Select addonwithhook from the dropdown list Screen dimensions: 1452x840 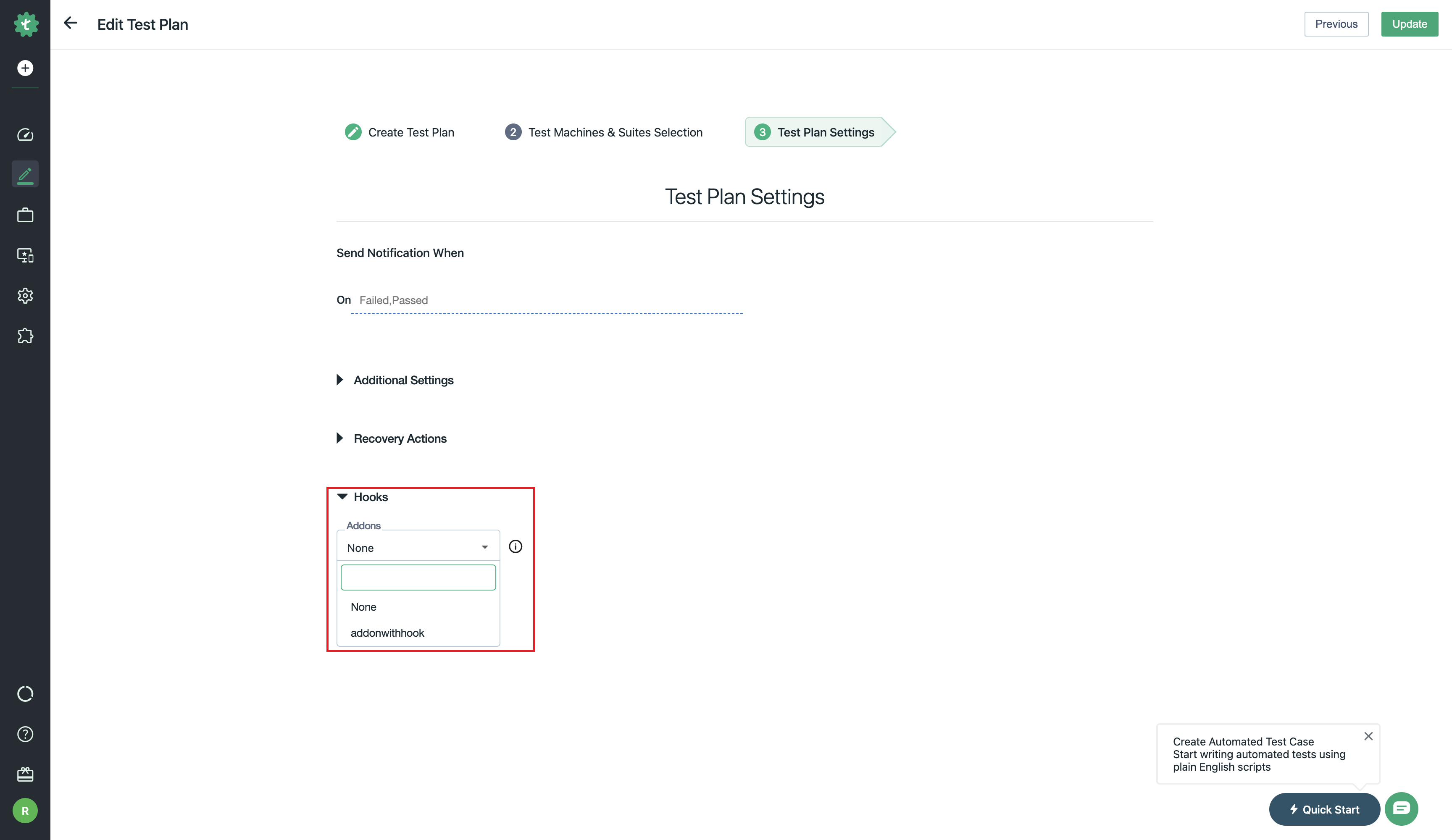tap(387, 633)
